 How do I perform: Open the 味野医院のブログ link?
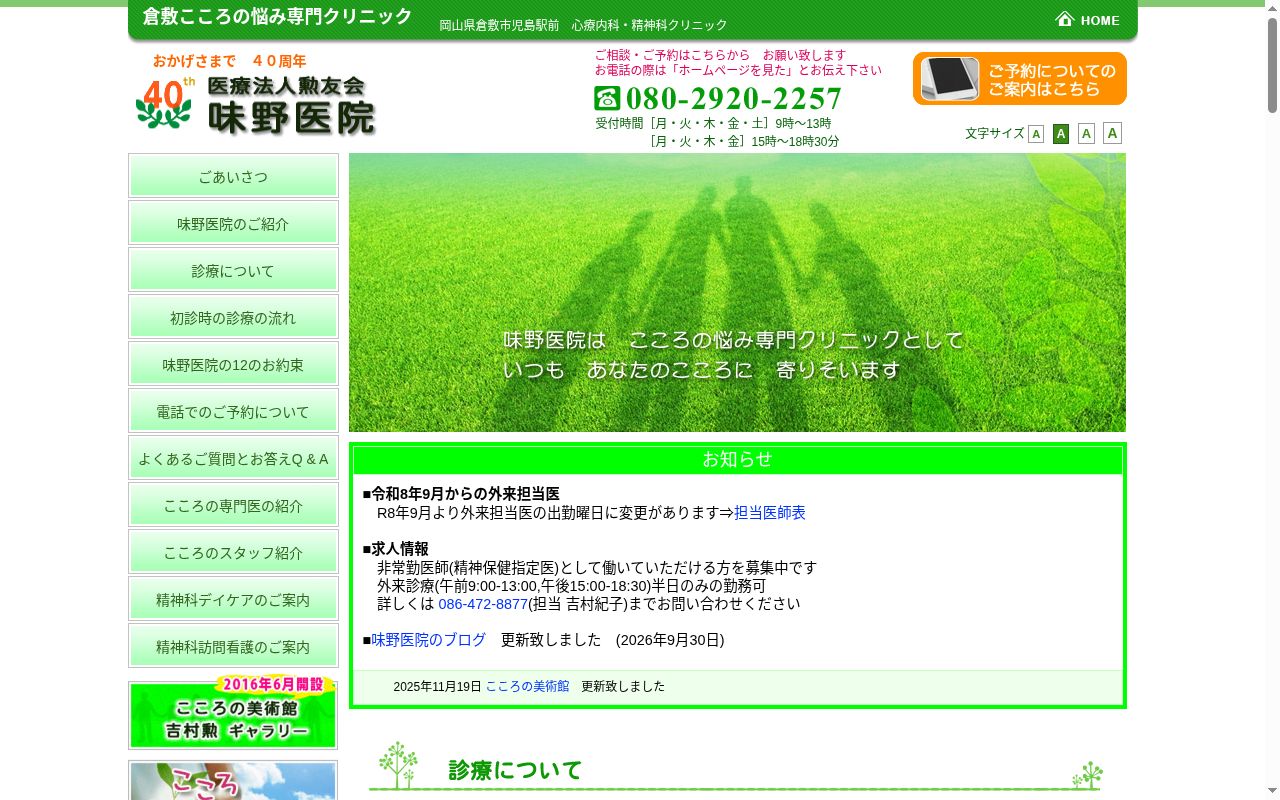[x=429, y=640]
